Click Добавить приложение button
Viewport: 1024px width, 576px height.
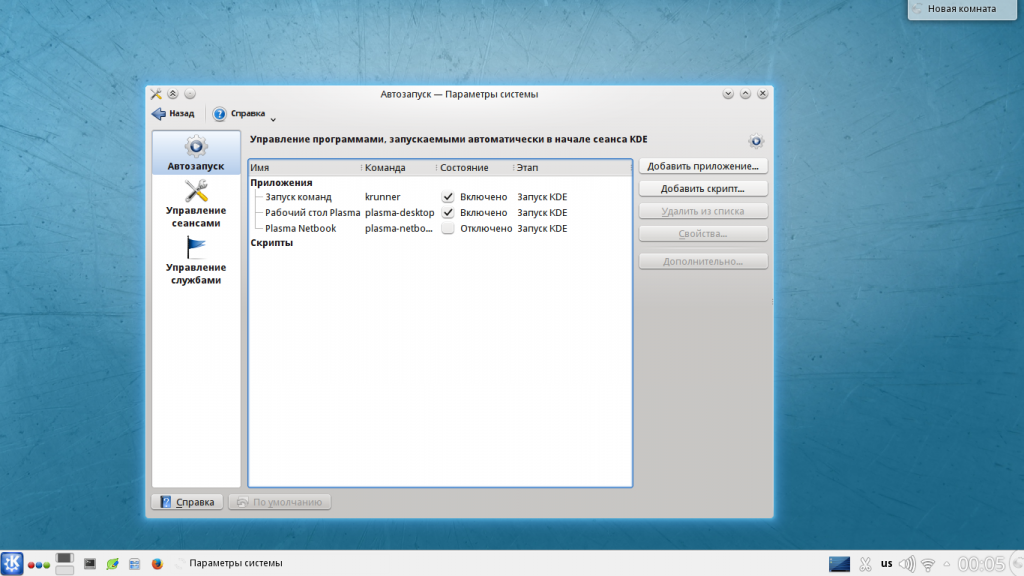(703, 166)
